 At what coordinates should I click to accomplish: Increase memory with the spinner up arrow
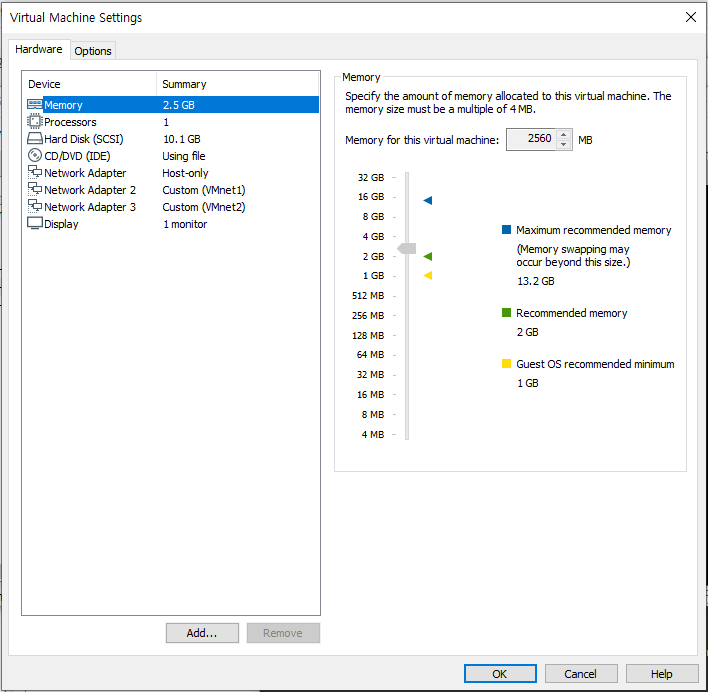click(563, 135)
